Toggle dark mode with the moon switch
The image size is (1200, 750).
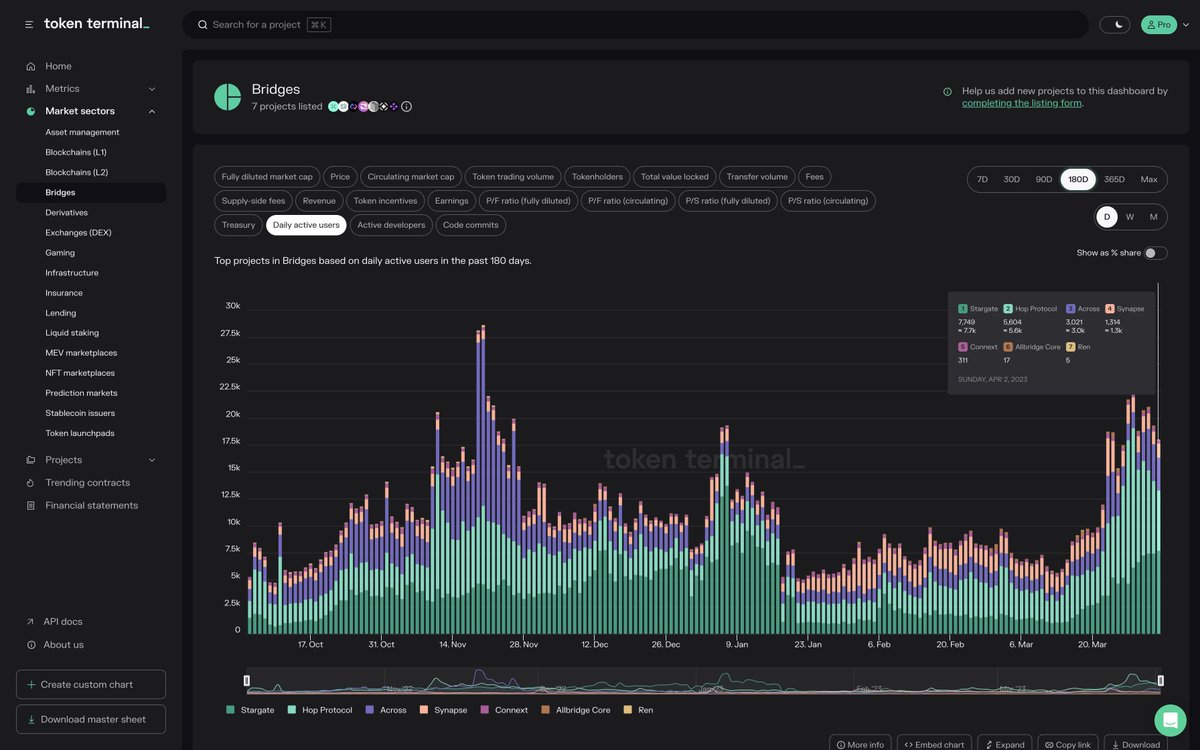point(1115,22)
